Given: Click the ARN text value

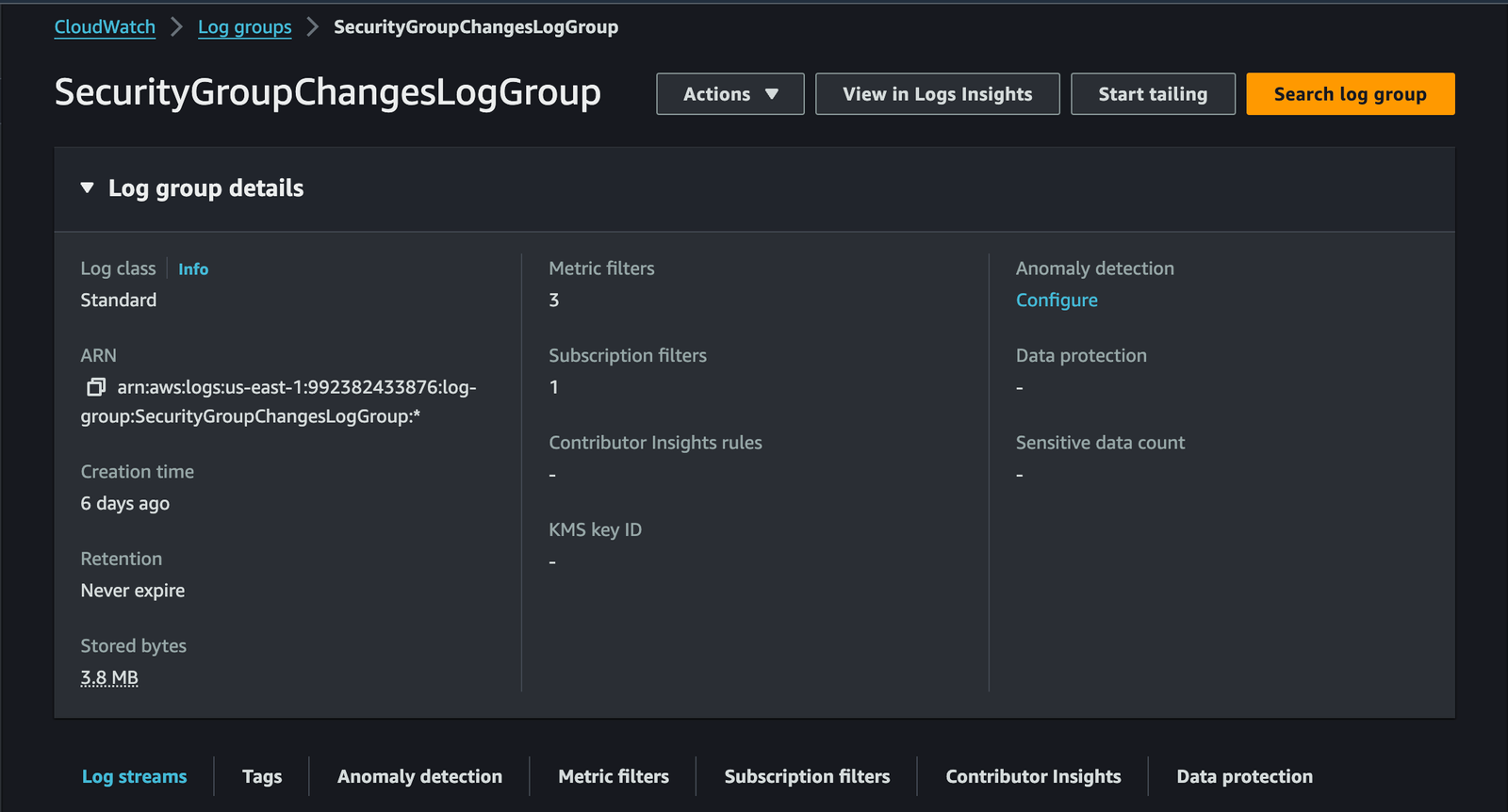Looking at the screenshot, I should 283,401.
